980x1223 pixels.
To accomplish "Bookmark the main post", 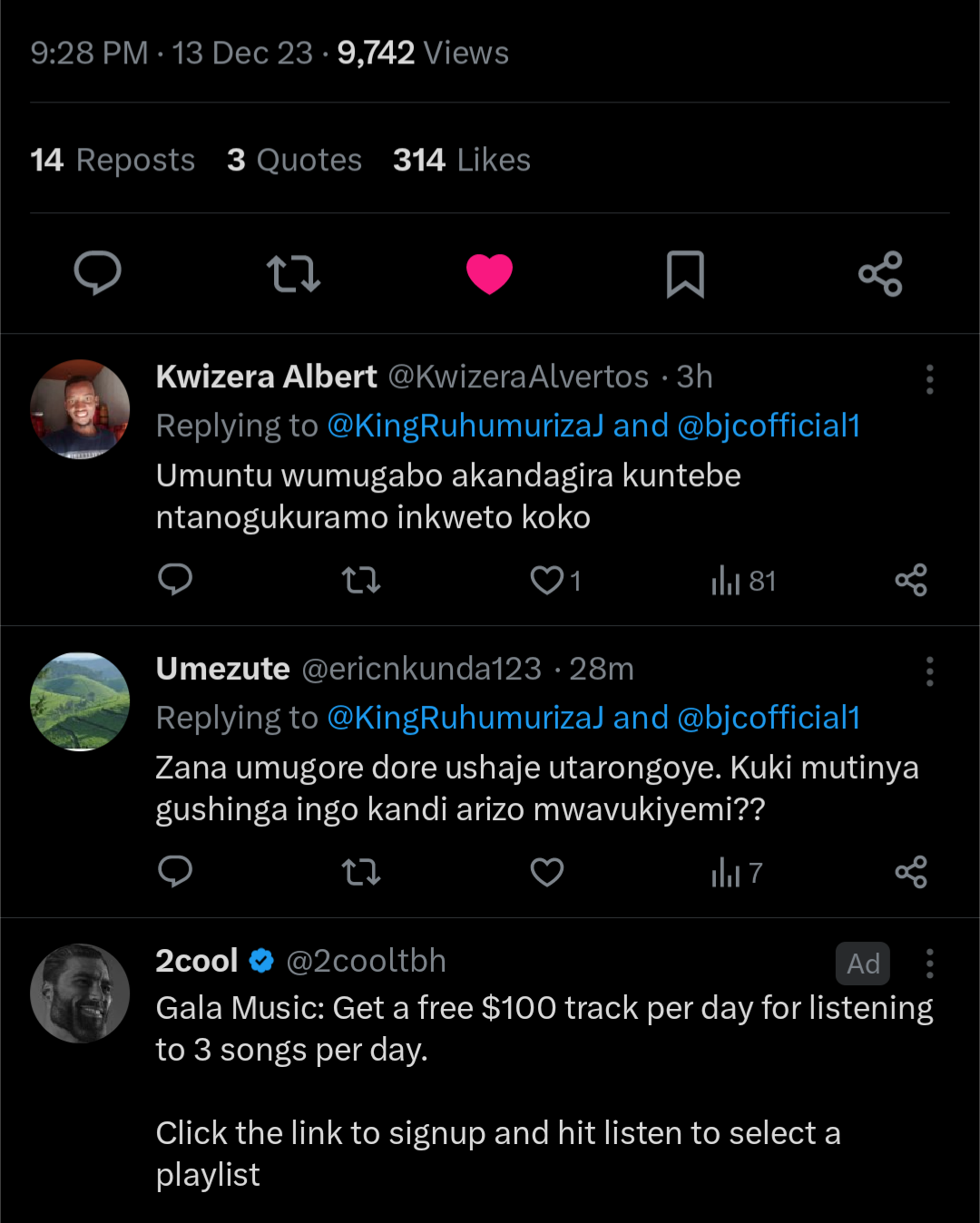I will pyautogui.click(x=685, y=274).
